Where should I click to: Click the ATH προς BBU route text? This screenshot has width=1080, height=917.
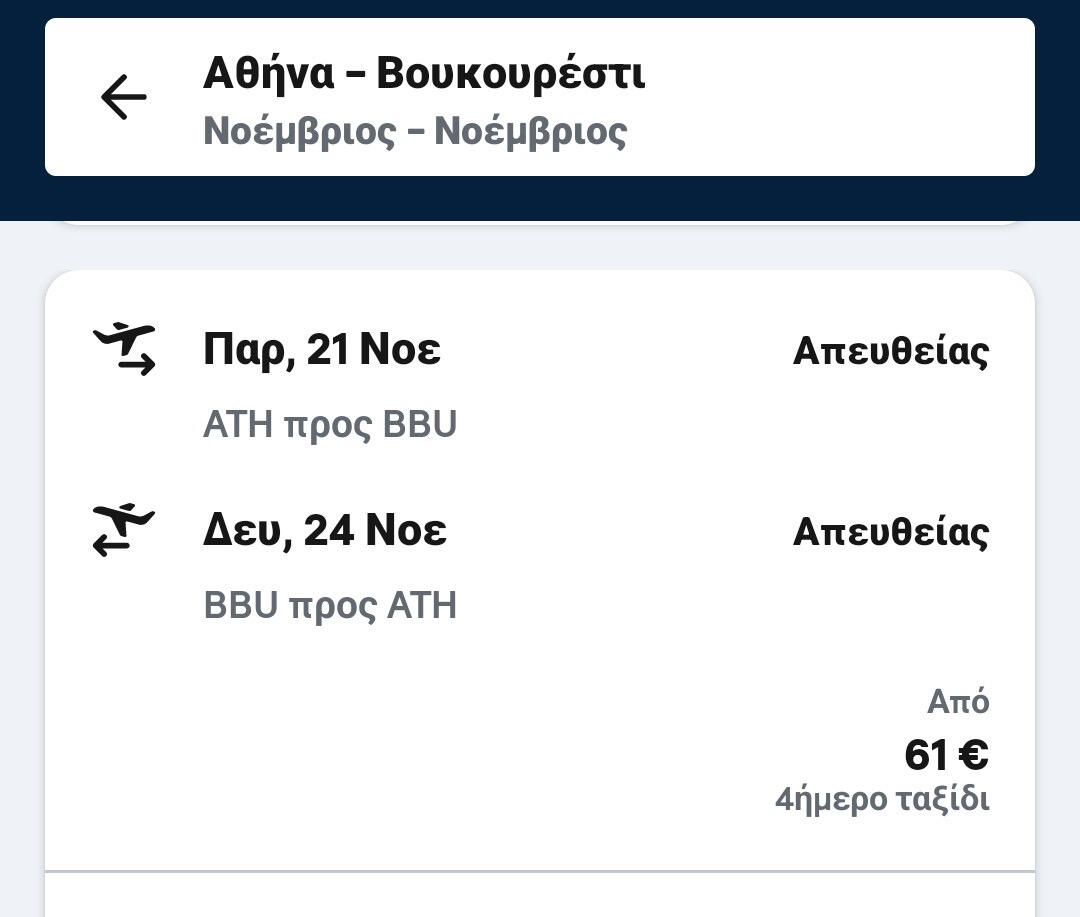click(x=330, y=425)
